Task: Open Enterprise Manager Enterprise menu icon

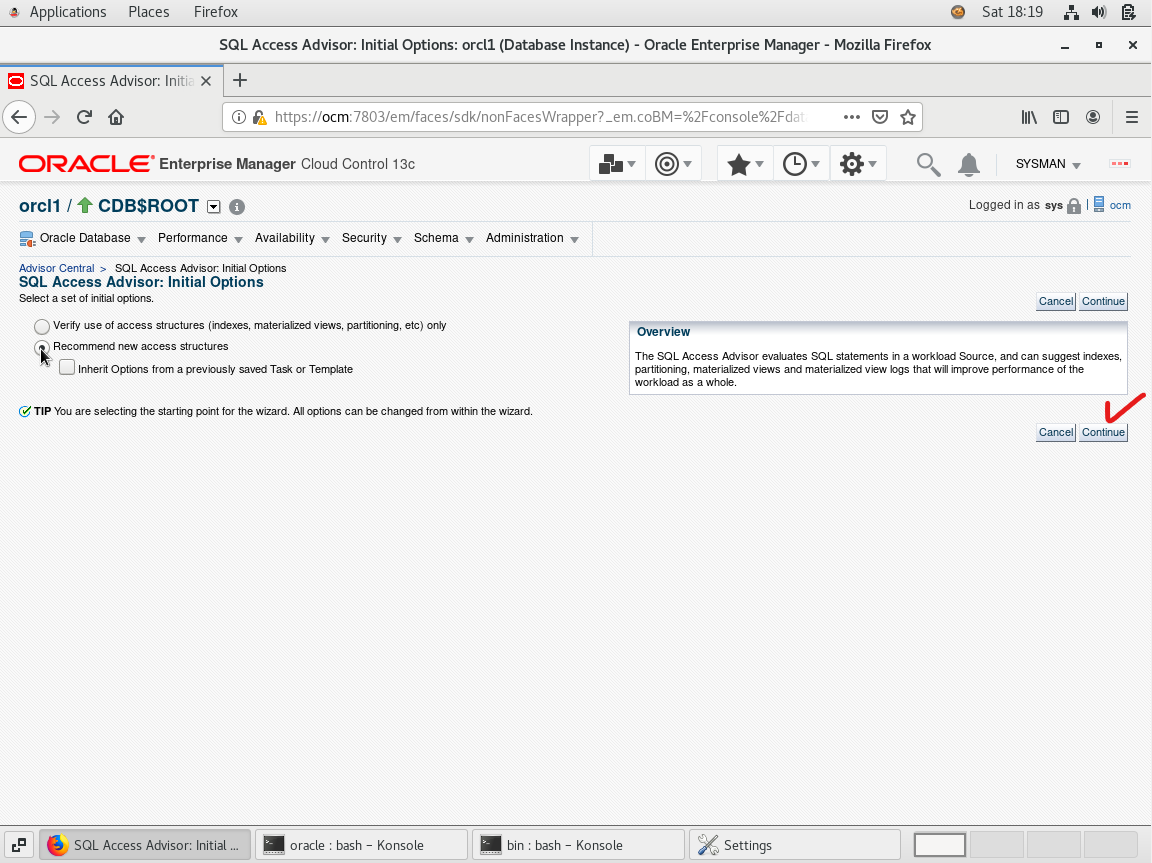Action: (617, 164)
